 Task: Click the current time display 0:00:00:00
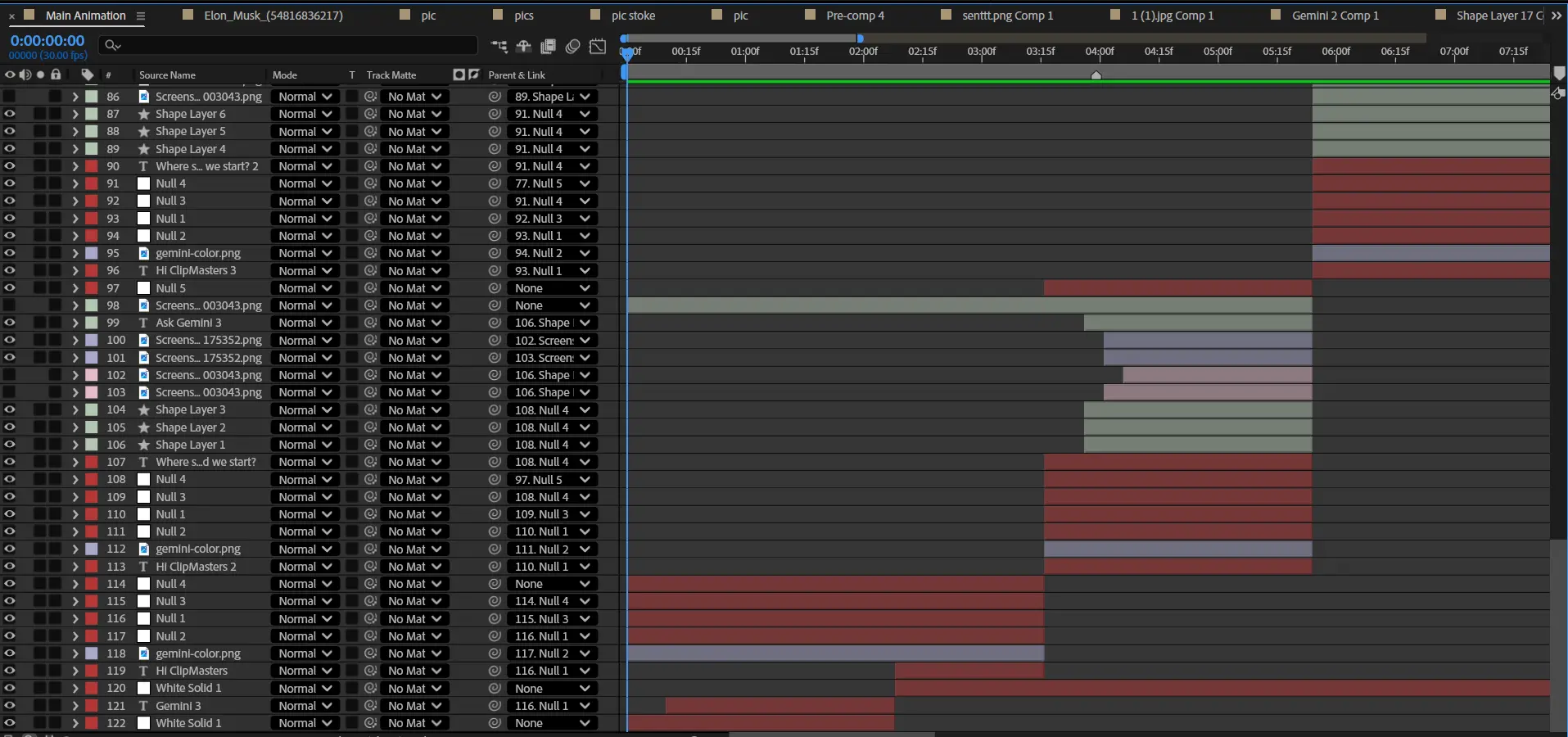(47, 40)
